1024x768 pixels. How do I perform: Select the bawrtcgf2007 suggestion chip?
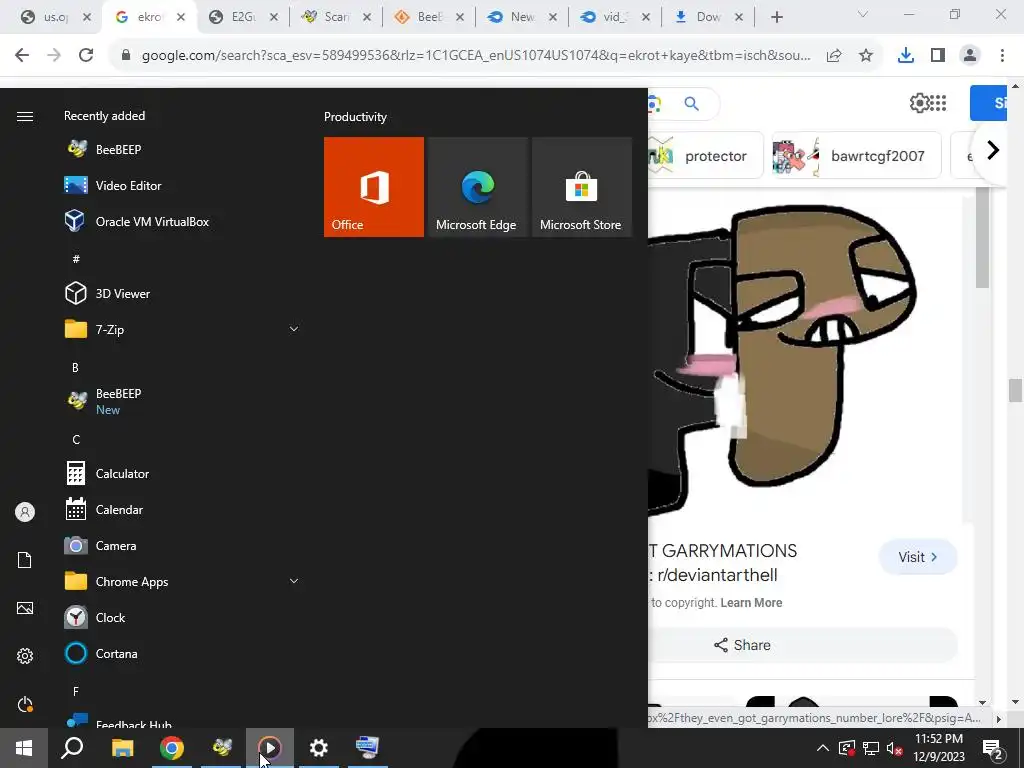pos(857,155)
